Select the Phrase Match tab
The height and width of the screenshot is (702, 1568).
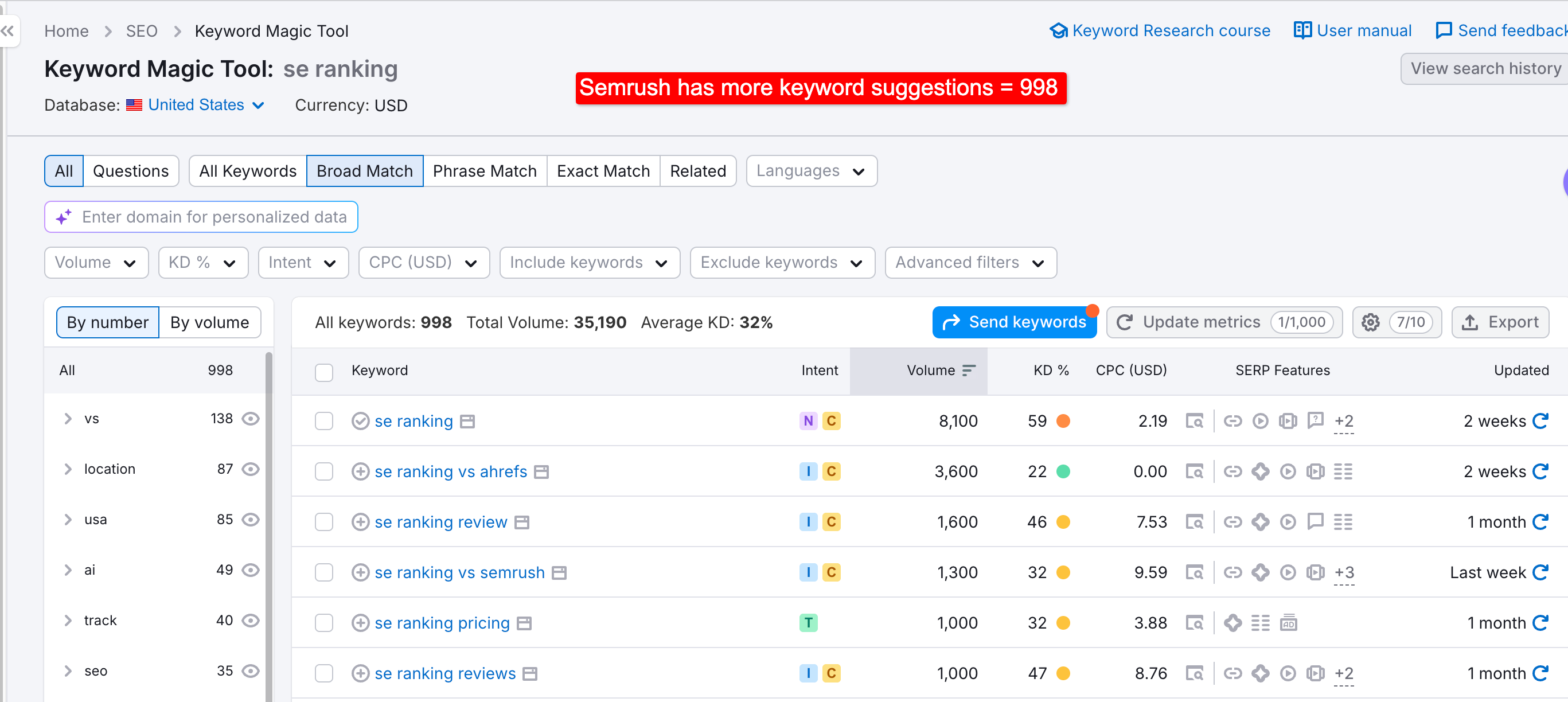click(485, 171)
